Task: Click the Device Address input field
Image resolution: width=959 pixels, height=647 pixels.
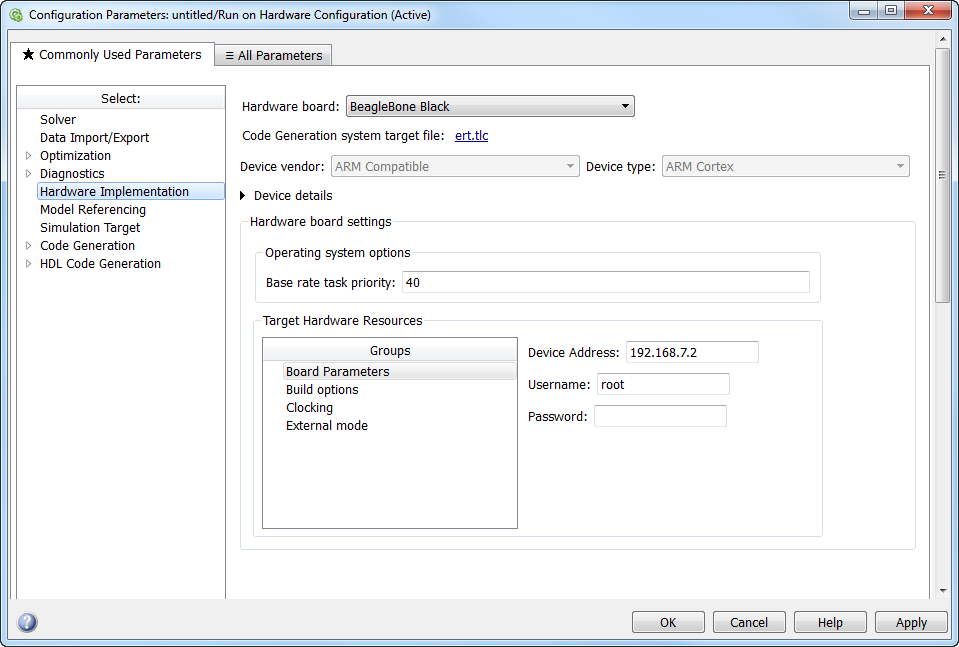Action: [x=692, y=352]
